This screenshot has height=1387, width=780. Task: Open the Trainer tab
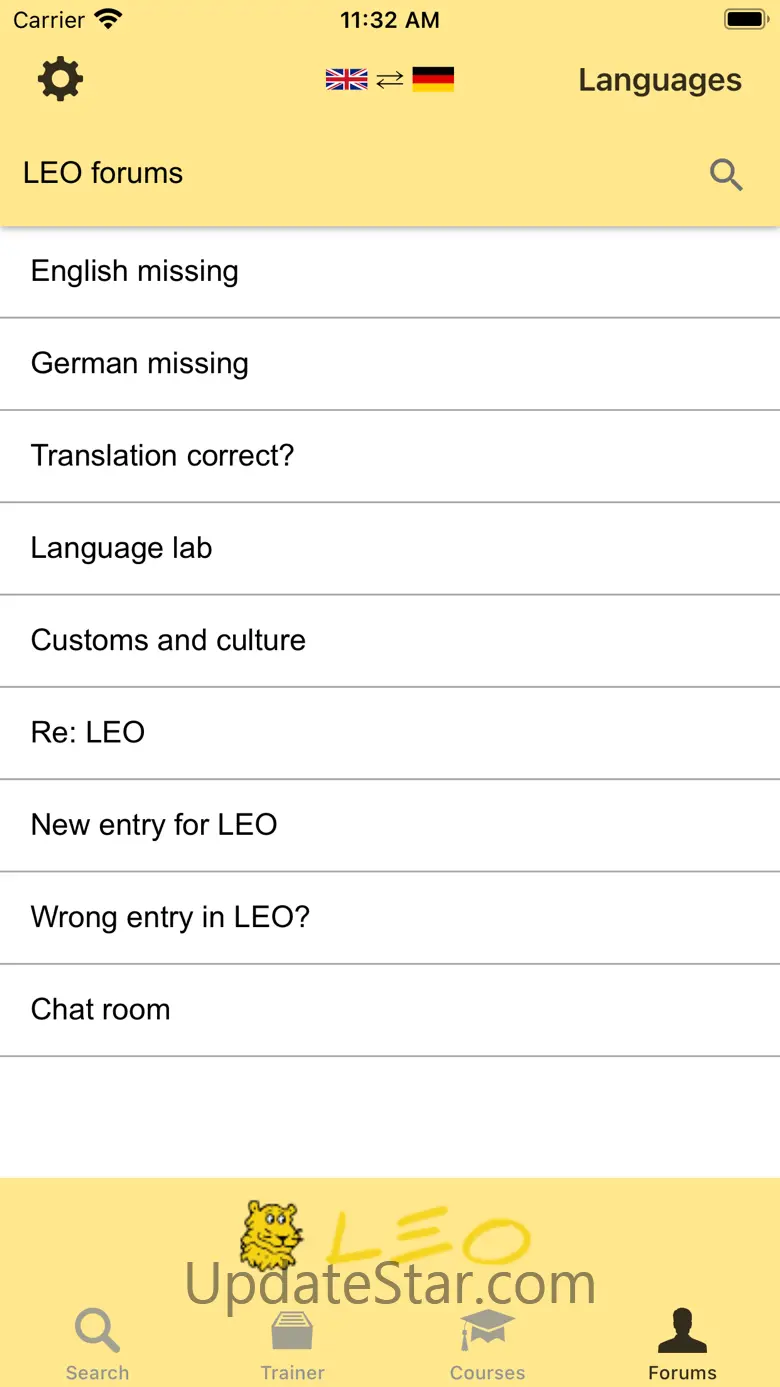(x=292, y=1345)
